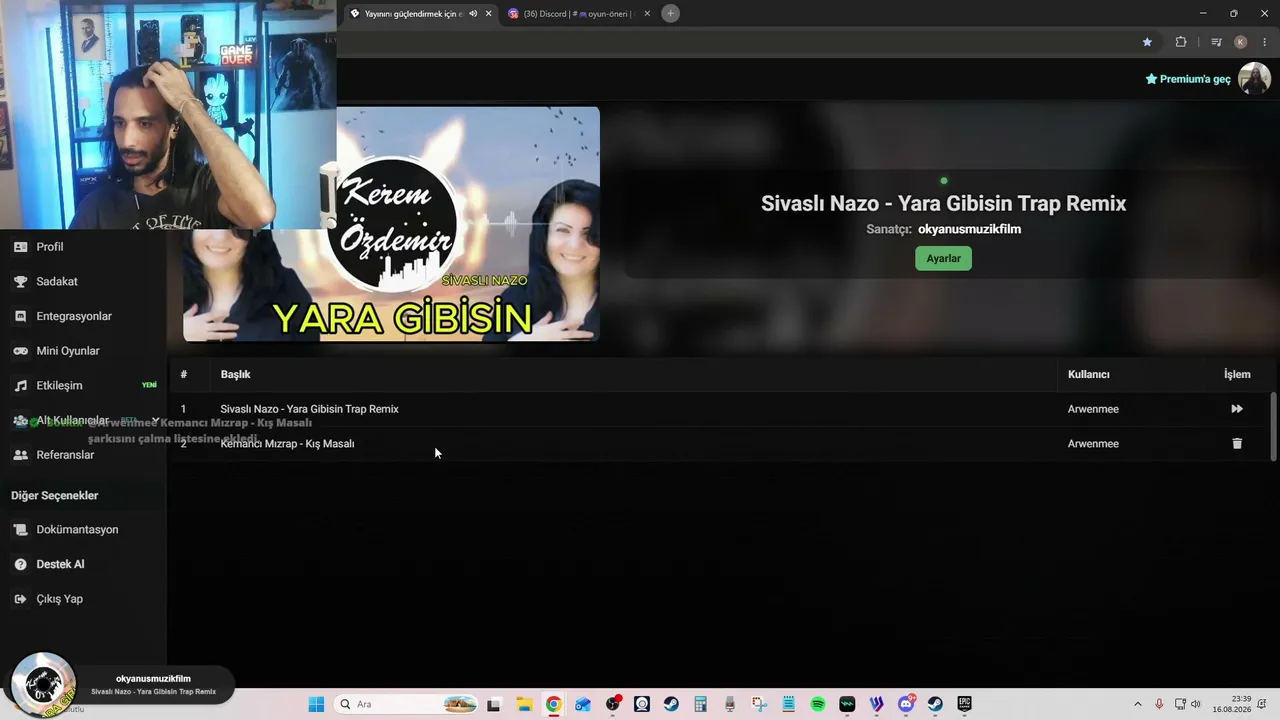
Task: Close the Discord browser tab
Action: [647, 14]
